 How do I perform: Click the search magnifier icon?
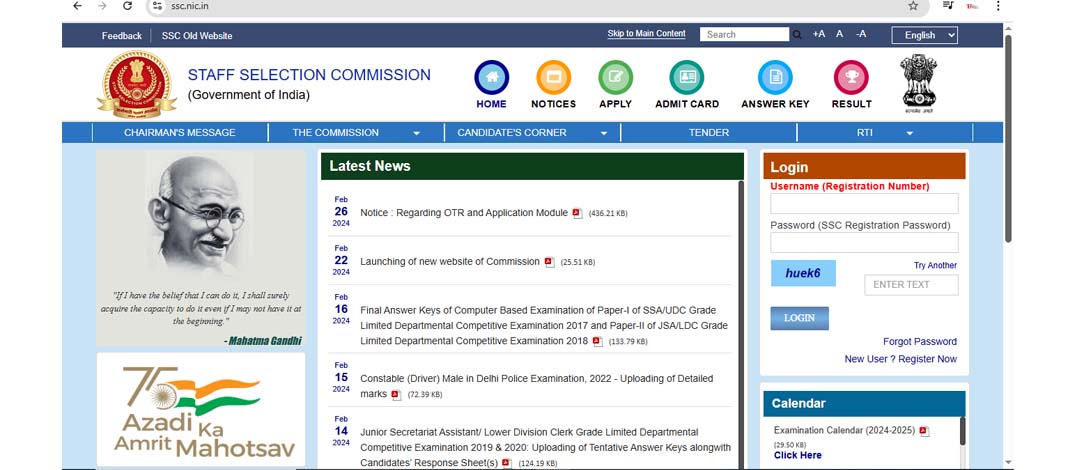tap(796, 34)
